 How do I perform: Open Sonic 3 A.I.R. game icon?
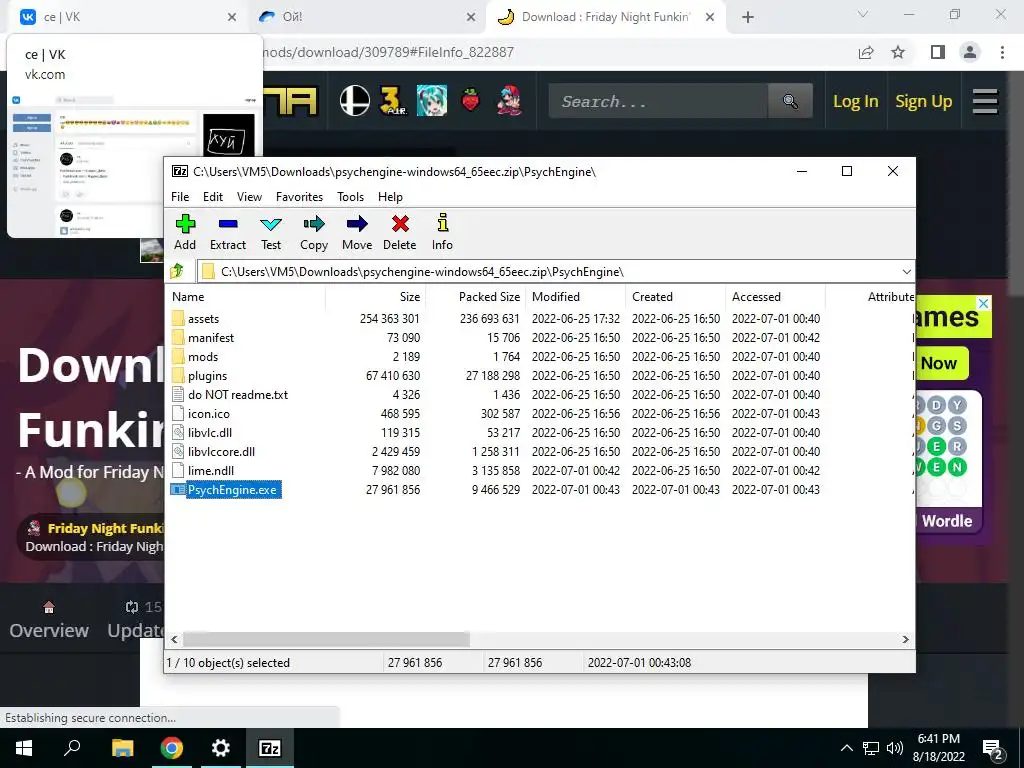pyautogui.click(x=393, y=101)
